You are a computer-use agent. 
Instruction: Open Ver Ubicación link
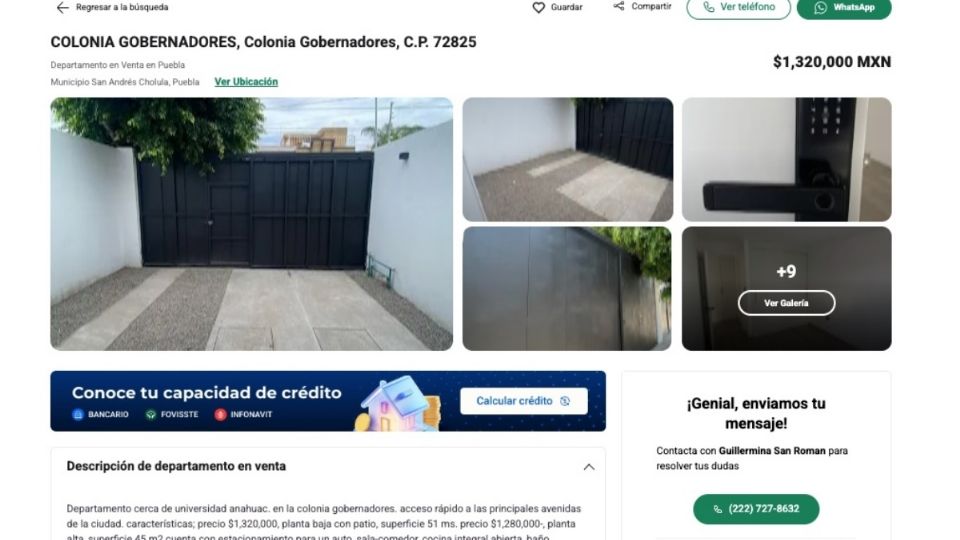click(246, 81)
